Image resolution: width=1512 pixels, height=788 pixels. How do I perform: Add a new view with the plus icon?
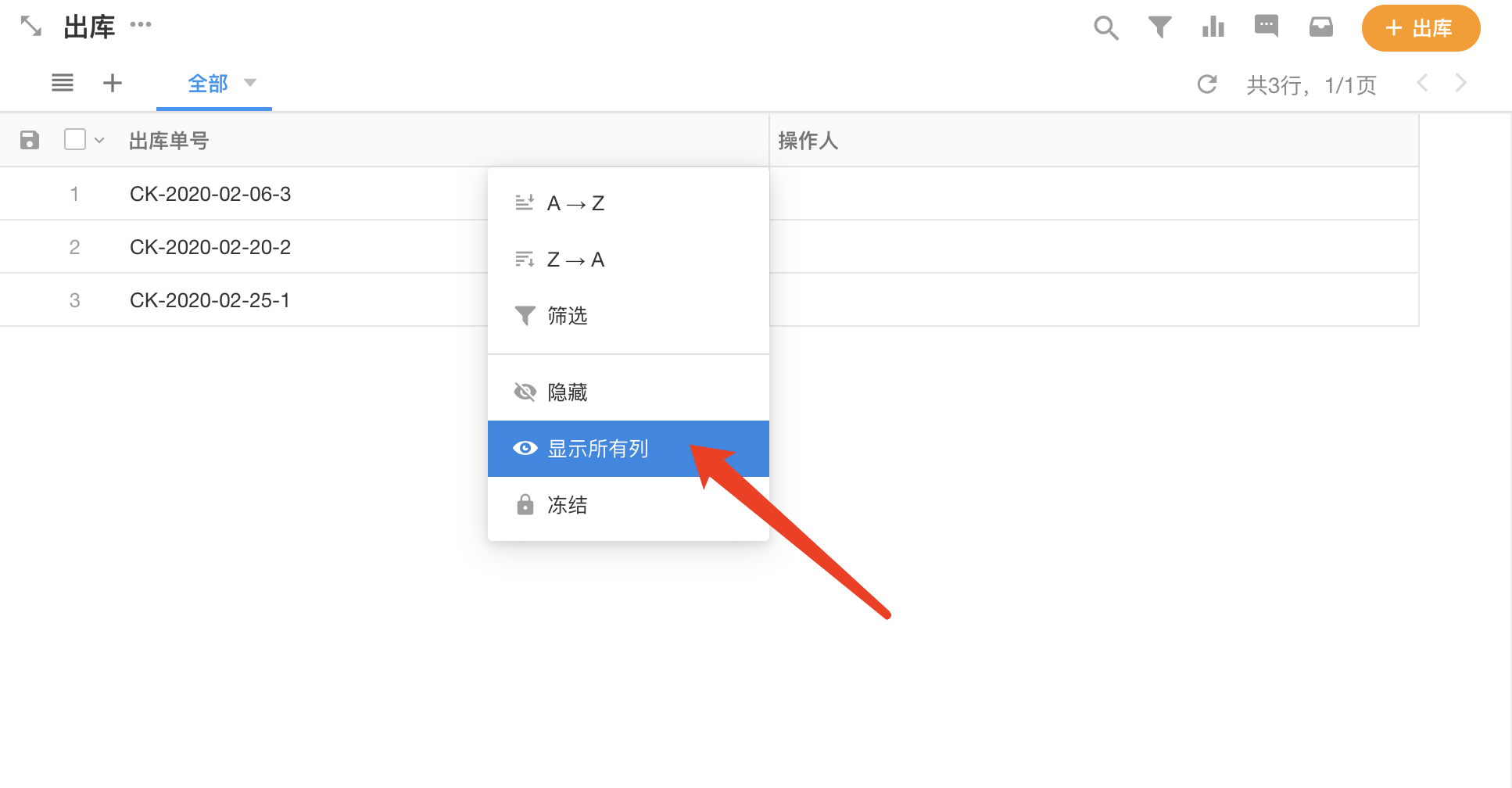113,83
